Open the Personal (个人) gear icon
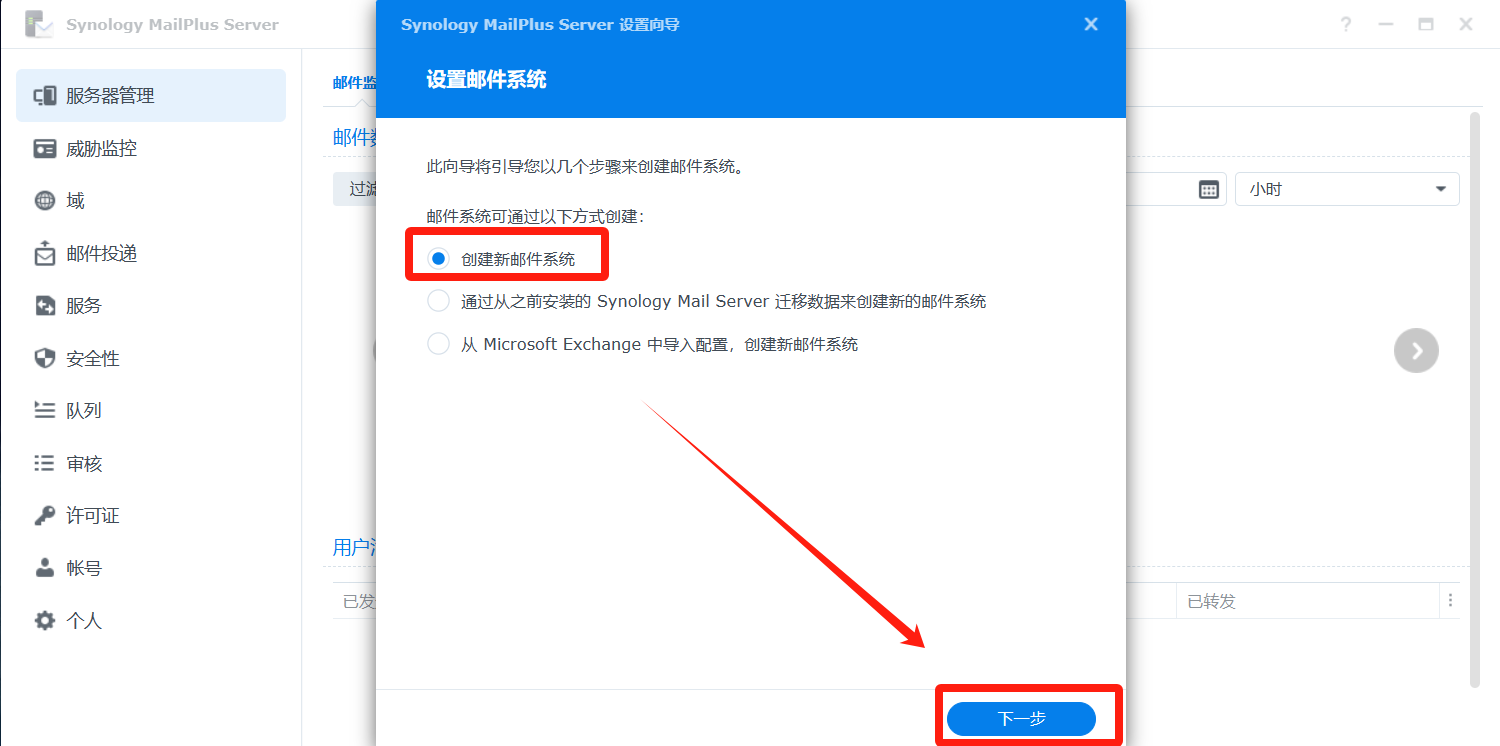Screen dimensions: 1500x746 [x=45, y=621]
